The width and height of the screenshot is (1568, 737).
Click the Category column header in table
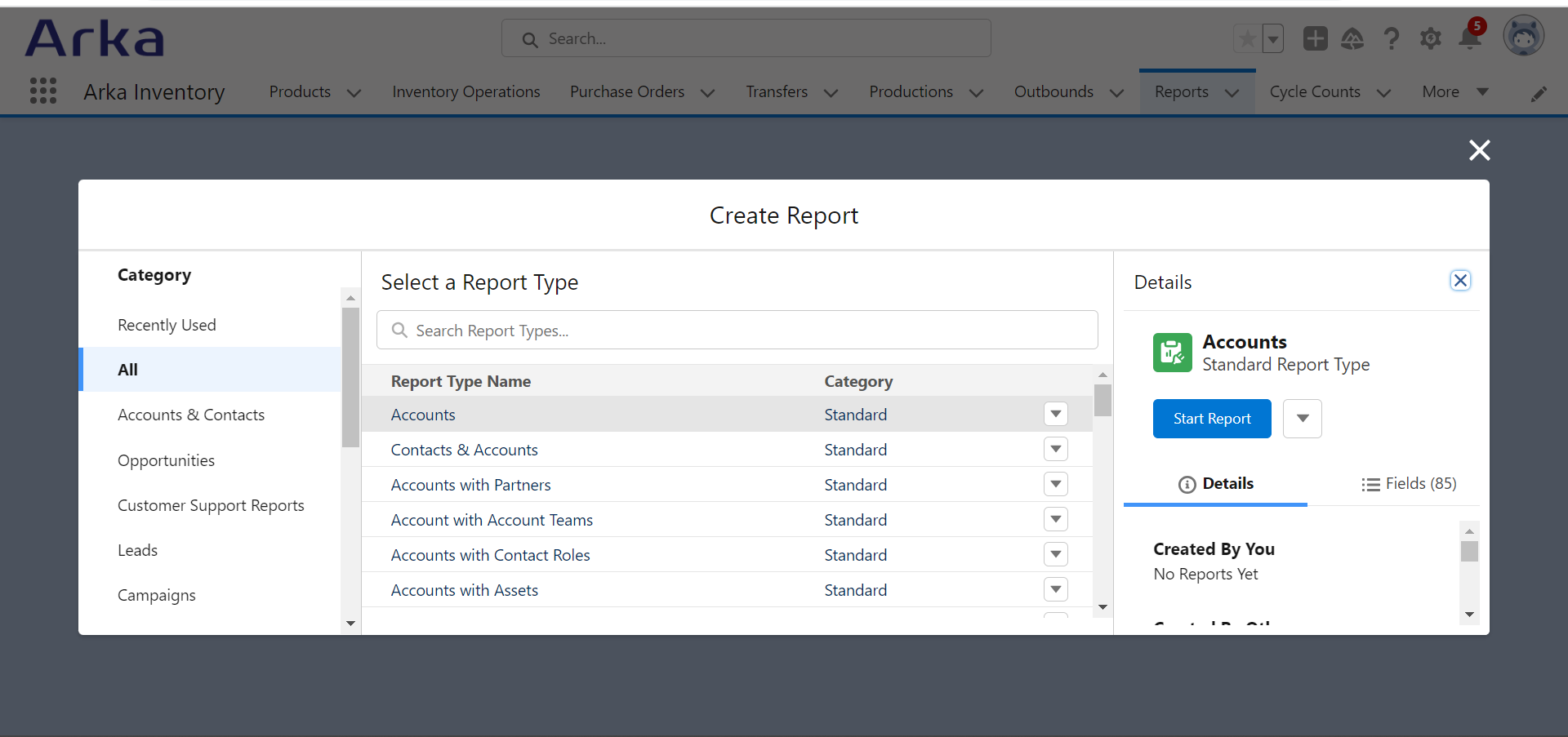858,381
